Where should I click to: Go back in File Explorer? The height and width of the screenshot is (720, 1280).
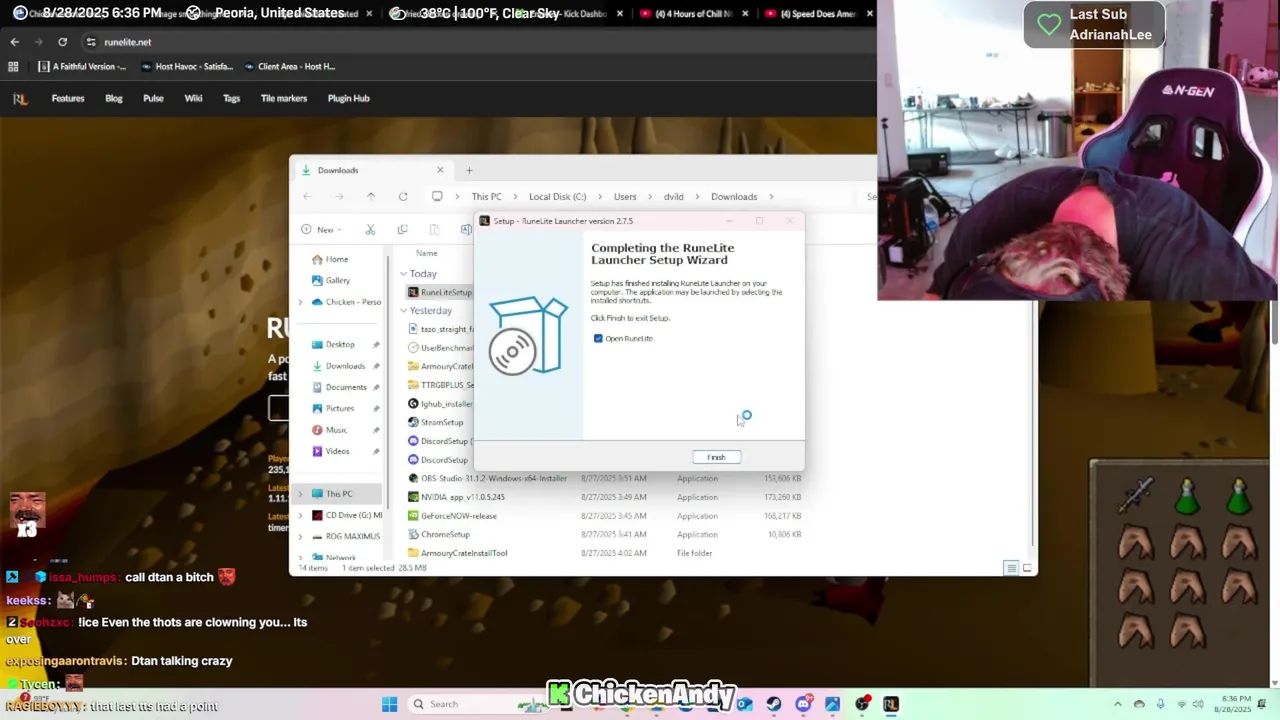coord(307,196)
